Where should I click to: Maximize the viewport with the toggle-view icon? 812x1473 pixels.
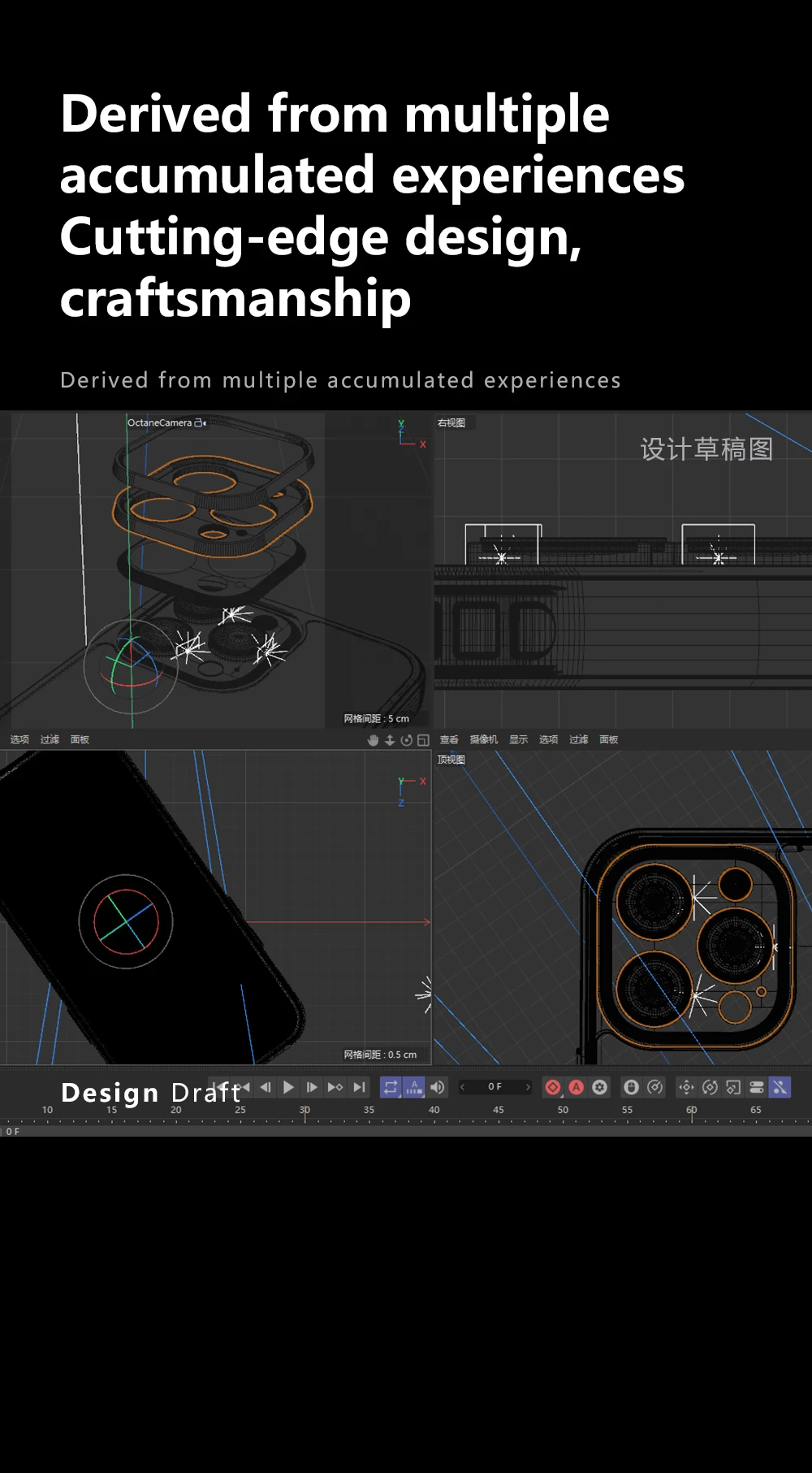click(x=423, y=740)
